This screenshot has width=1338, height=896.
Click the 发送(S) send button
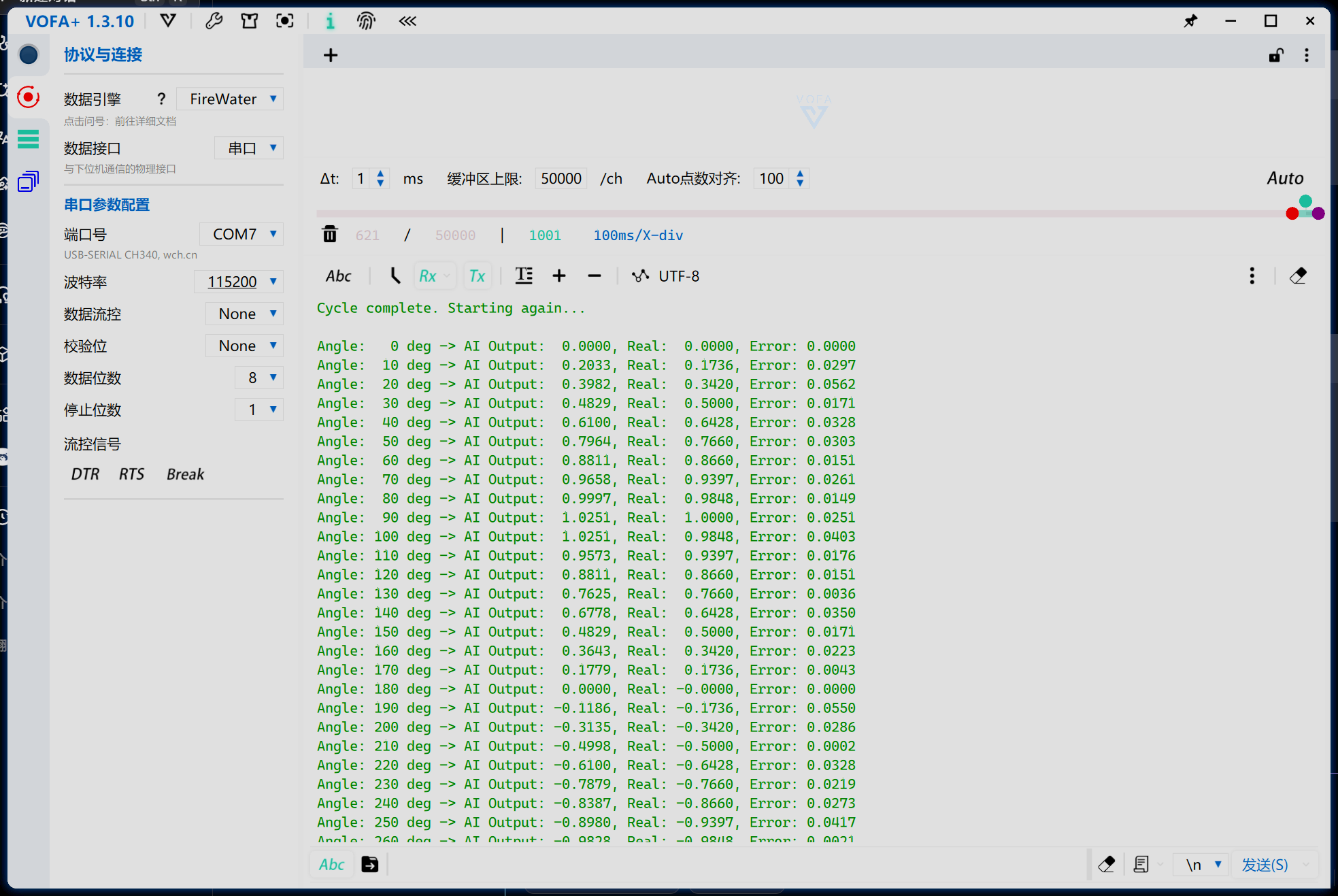pos(1265,865)
